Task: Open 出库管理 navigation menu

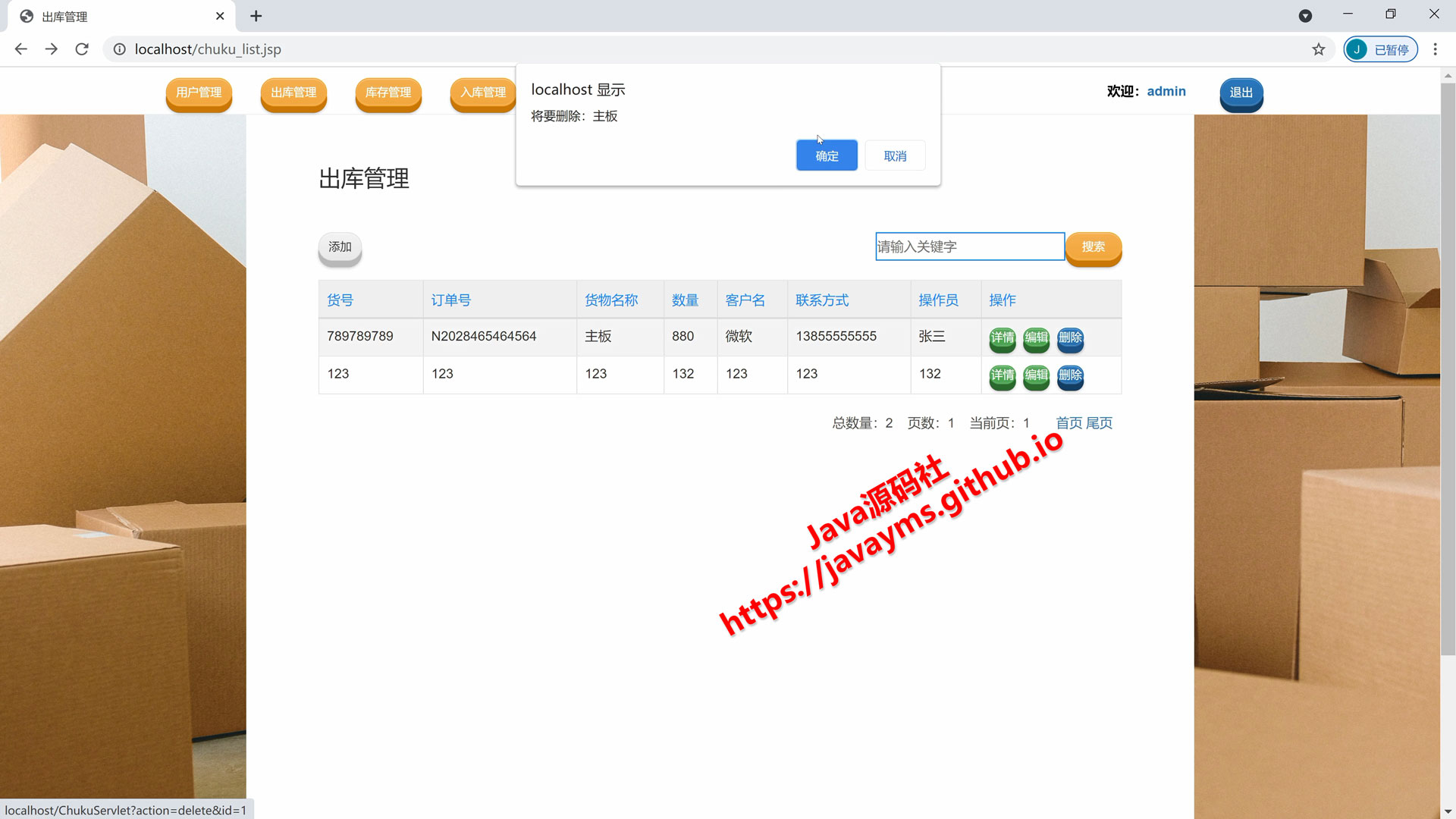Action: pyautogui.click(x=293, y=93)
